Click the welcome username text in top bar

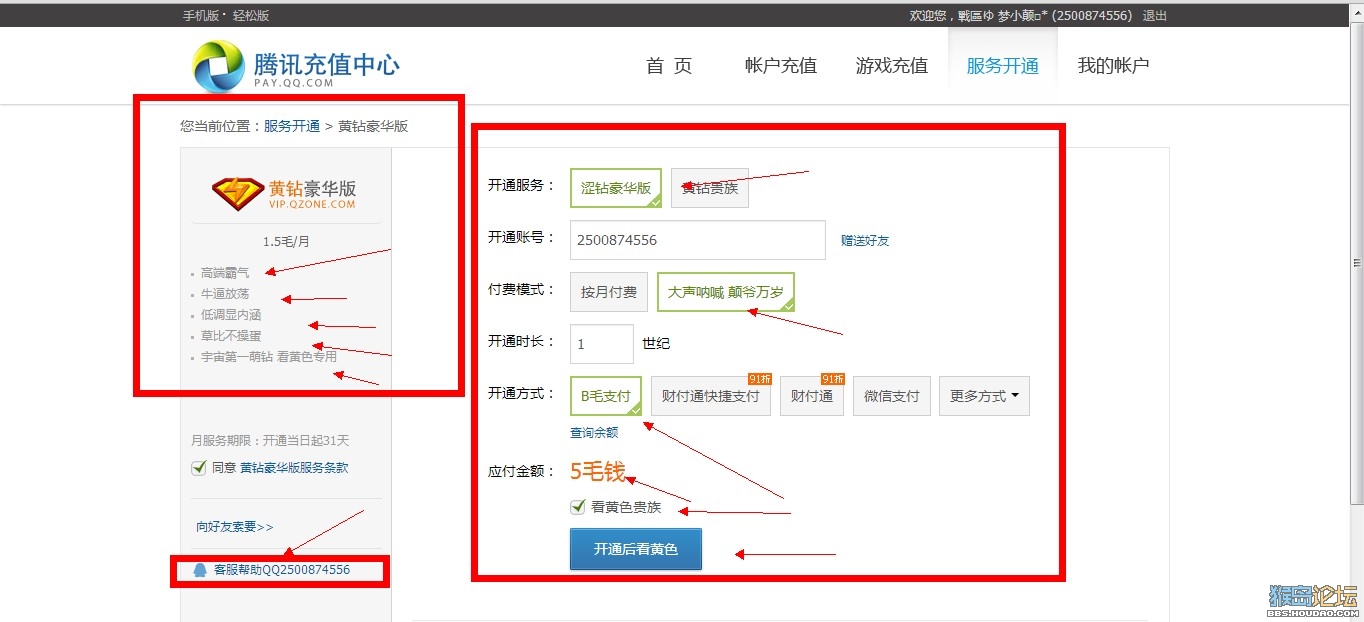pos(1020,16)
